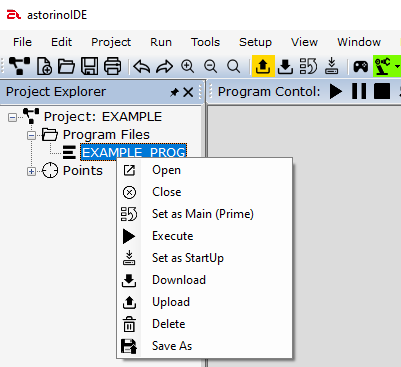The image size is (401, 367).
Task: Reset zoom with the plain magnifier icon
Action: 233,66
